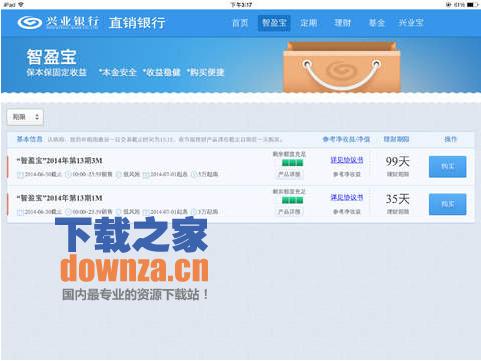Expand the 期限 dropdown filter

(x=25, y=117)
